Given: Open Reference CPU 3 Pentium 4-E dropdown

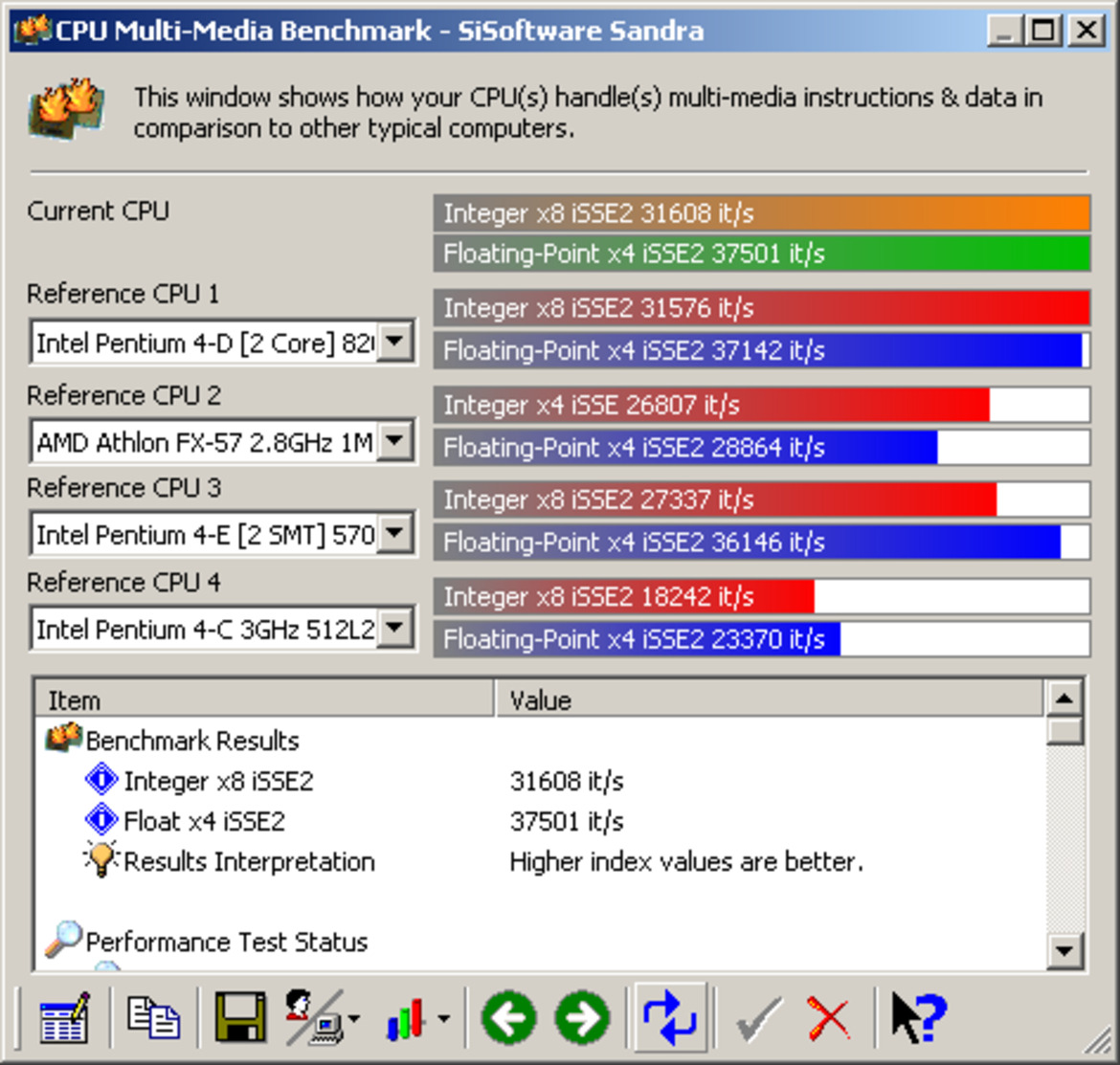Looking at the screenshot, I should tap(395, 532).
